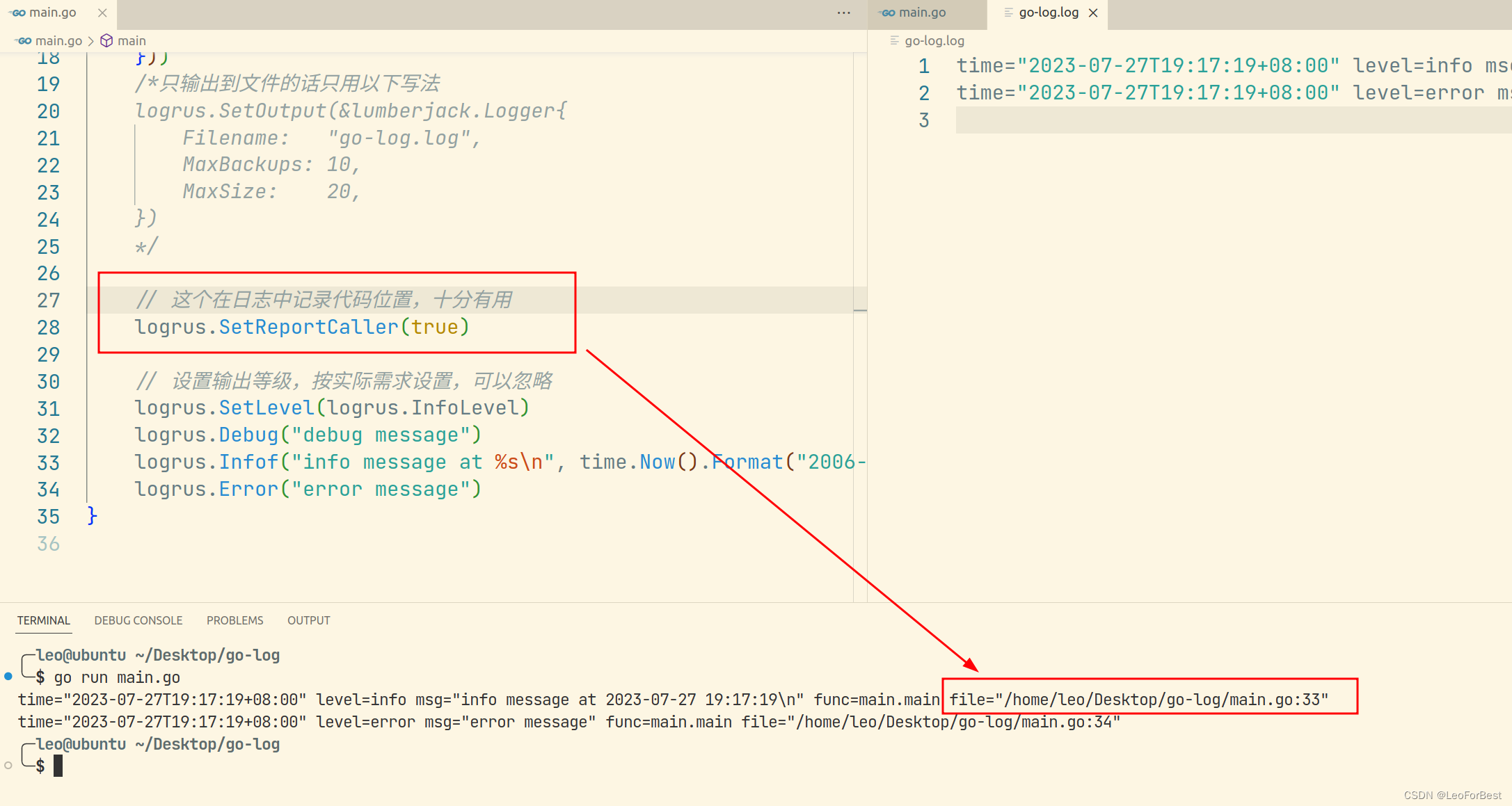Click the closing brace on line 35
Image resolution: width=1512 pixels, height=806 pixels.
[x=93, y=516]
